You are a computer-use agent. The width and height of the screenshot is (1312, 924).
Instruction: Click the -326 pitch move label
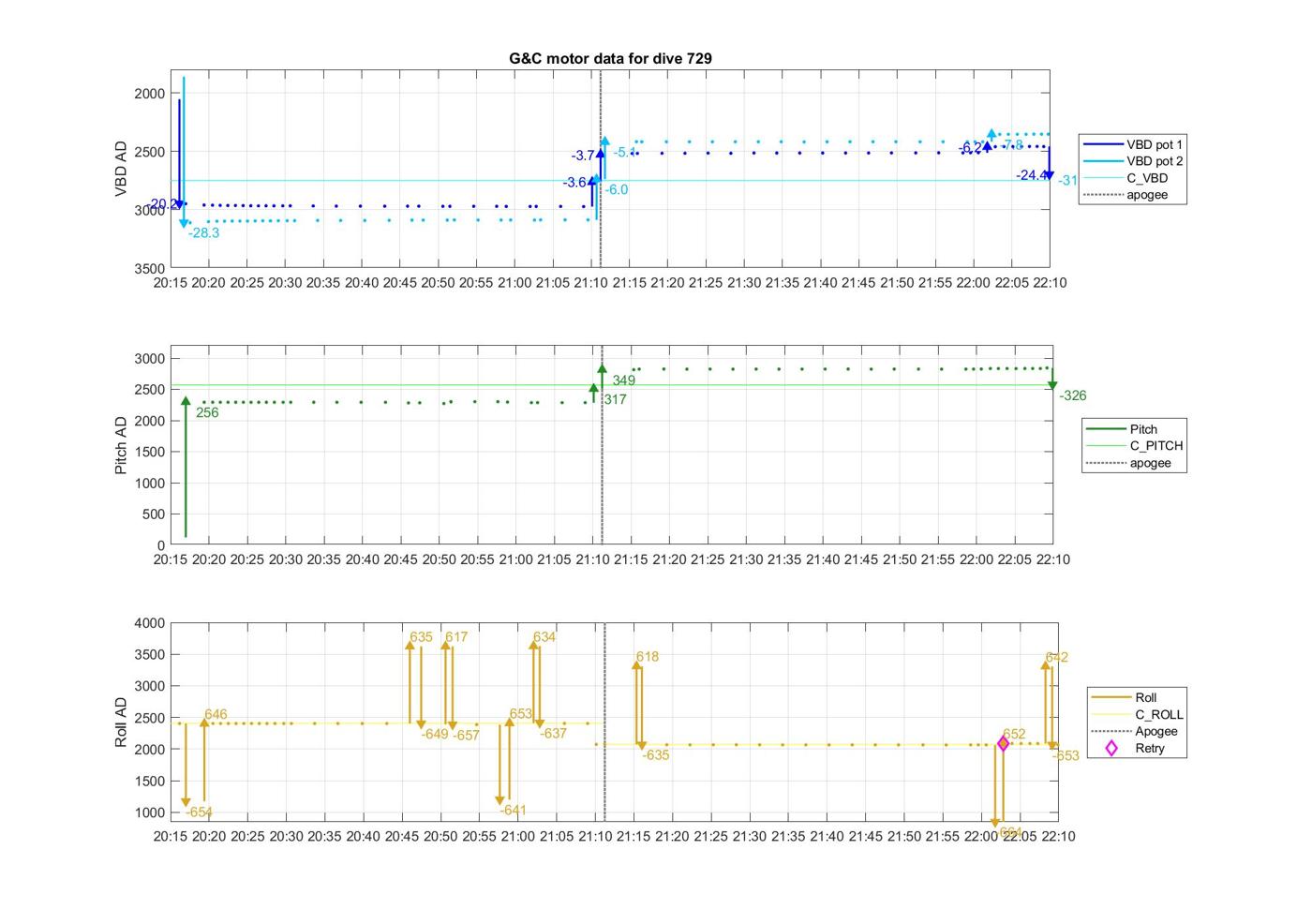(1073, 395)
